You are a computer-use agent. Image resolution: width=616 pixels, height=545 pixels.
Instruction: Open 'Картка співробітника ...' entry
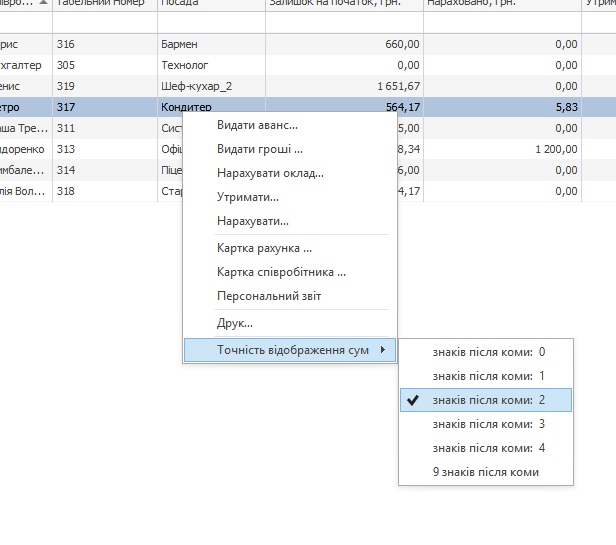pyautogui.click(x=281, y=271)
